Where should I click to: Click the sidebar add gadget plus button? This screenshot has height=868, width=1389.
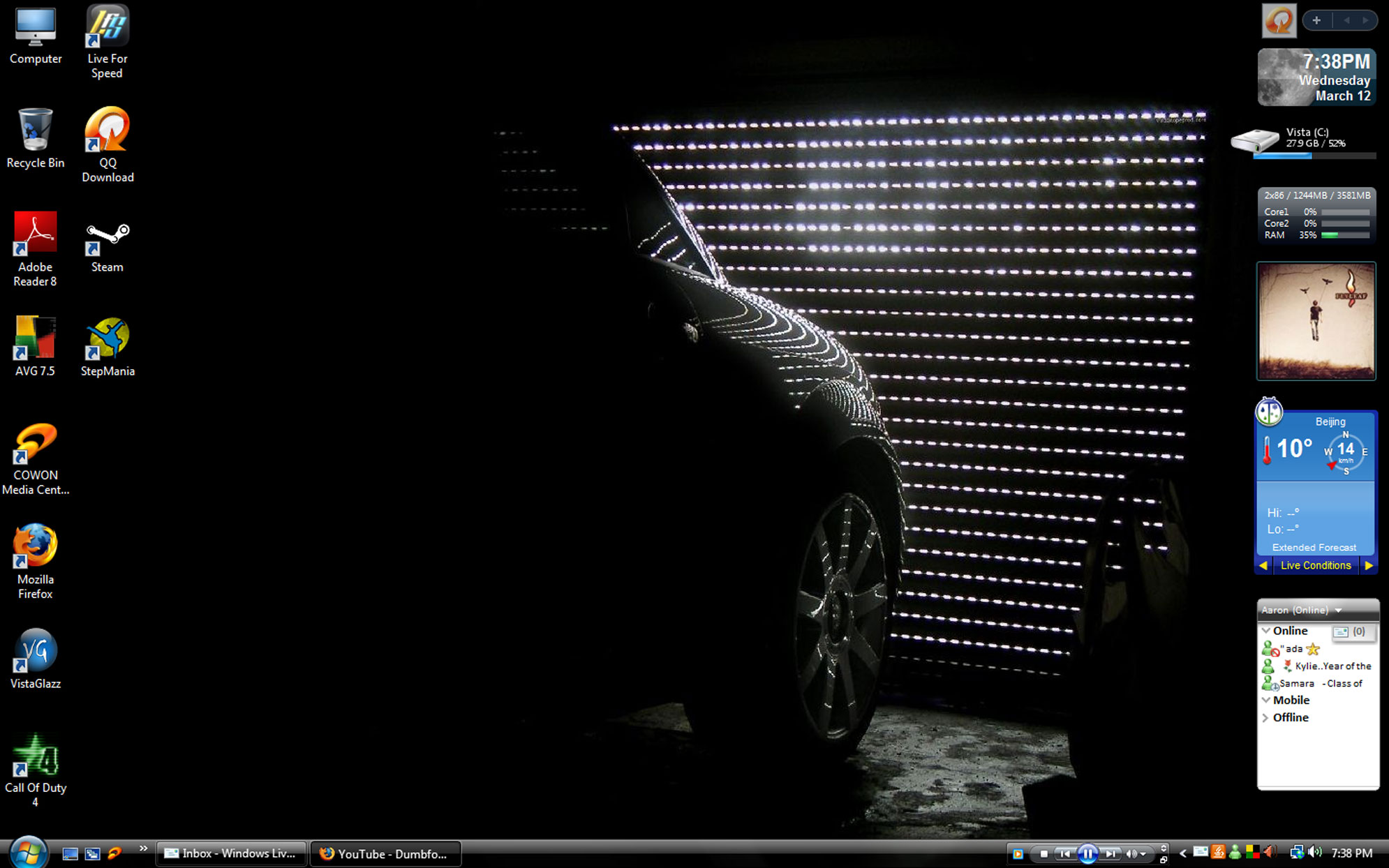click(1316, 20)
